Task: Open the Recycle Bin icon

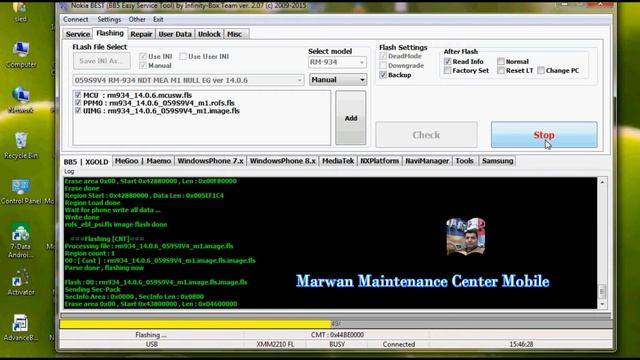Action: (x=21, y=146)
